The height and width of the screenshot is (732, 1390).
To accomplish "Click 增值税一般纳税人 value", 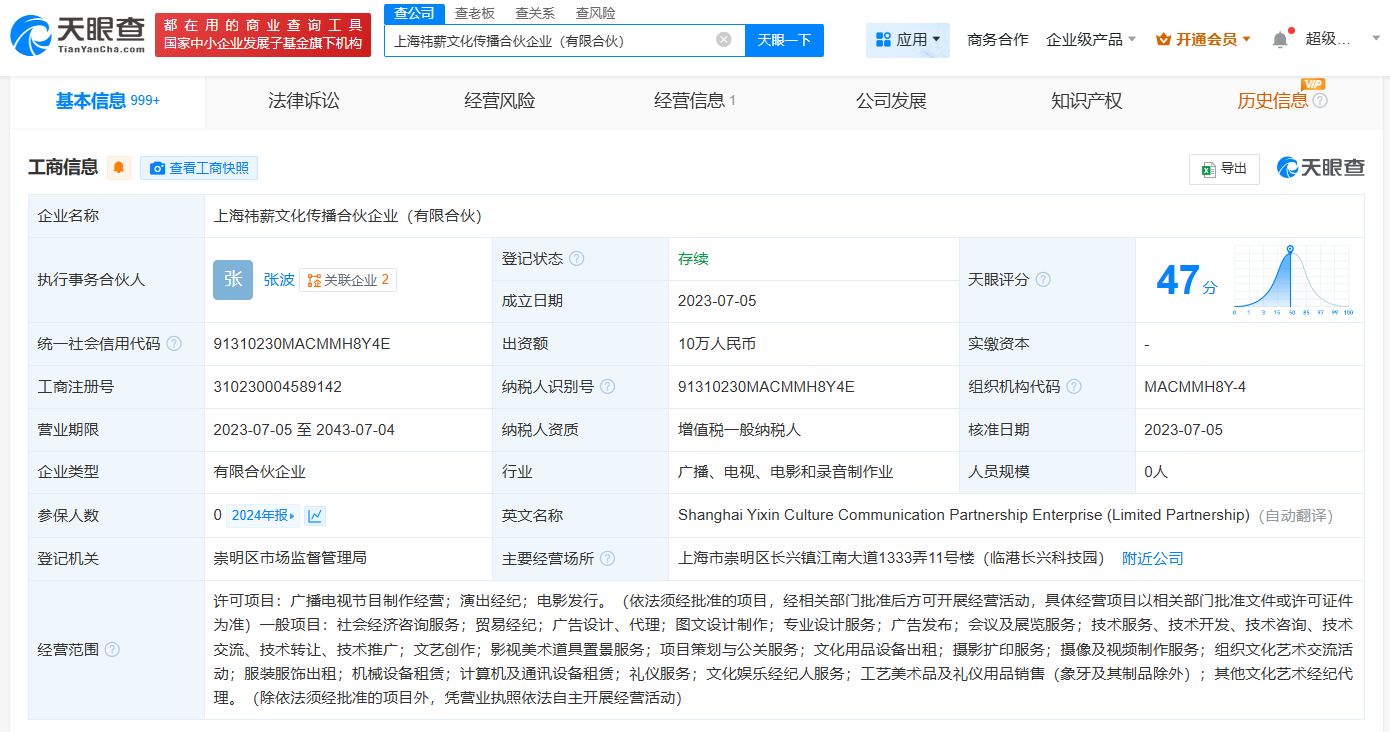I will [739, 430].
